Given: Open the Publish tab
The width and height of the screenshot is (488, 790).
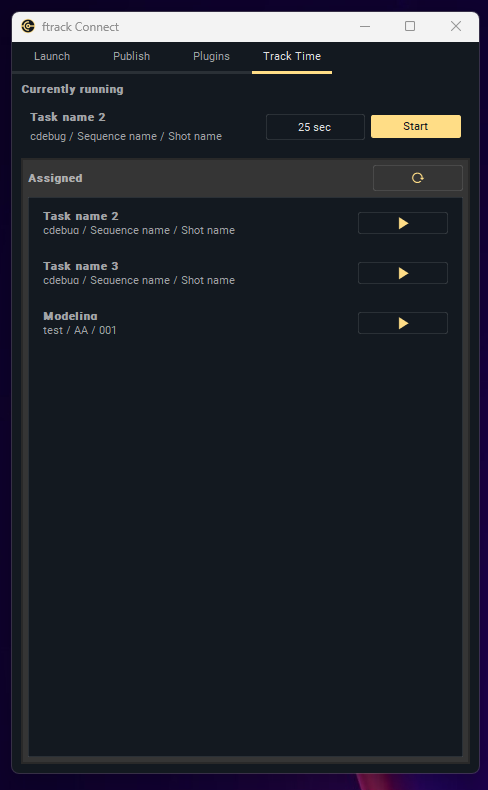Looking at the screenshot, I should coord(131,56).
